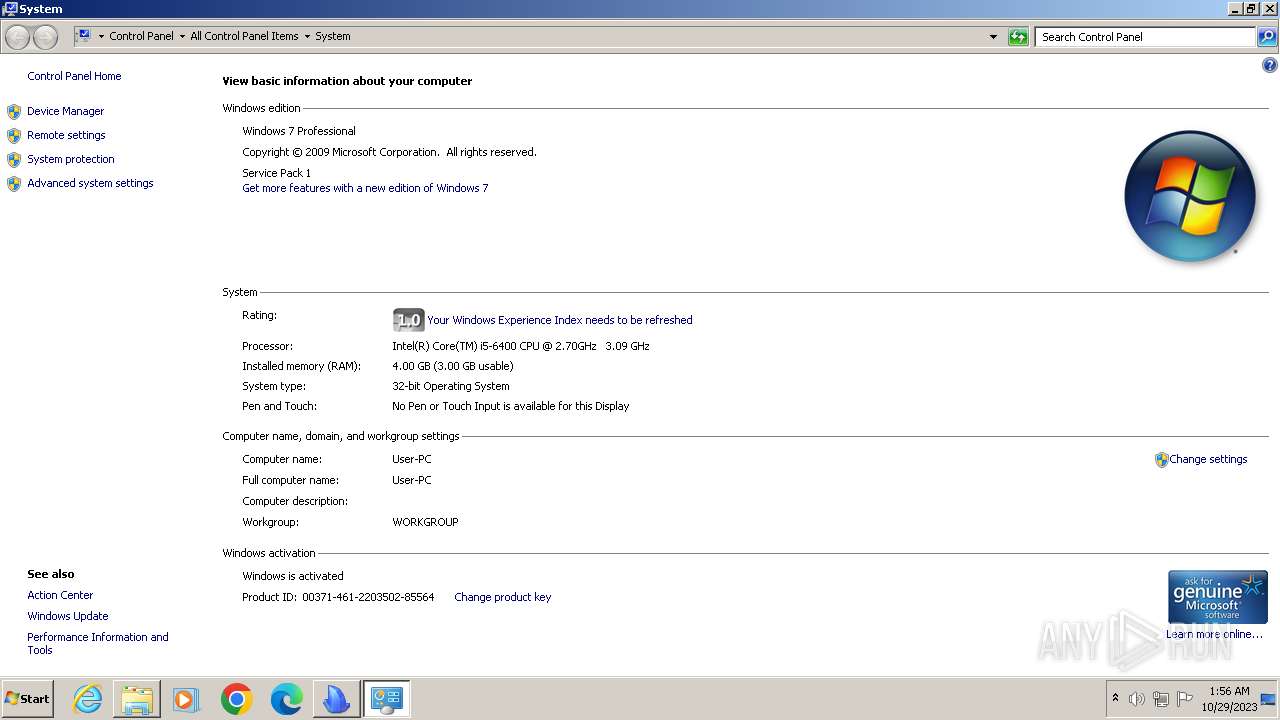Click the shield icon next to Change settings
The height and width of the screenshot is (720, 1280).
[1161, 460]
